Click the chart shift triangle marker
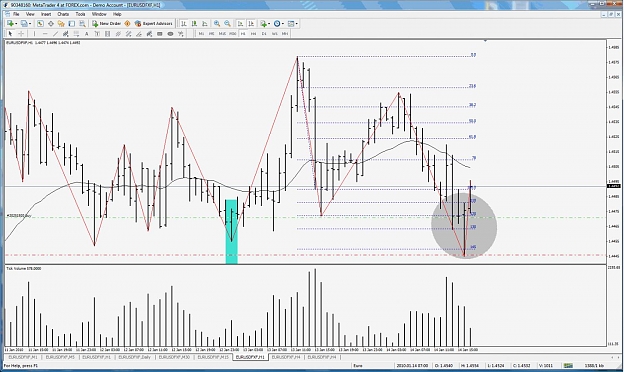 485,41
